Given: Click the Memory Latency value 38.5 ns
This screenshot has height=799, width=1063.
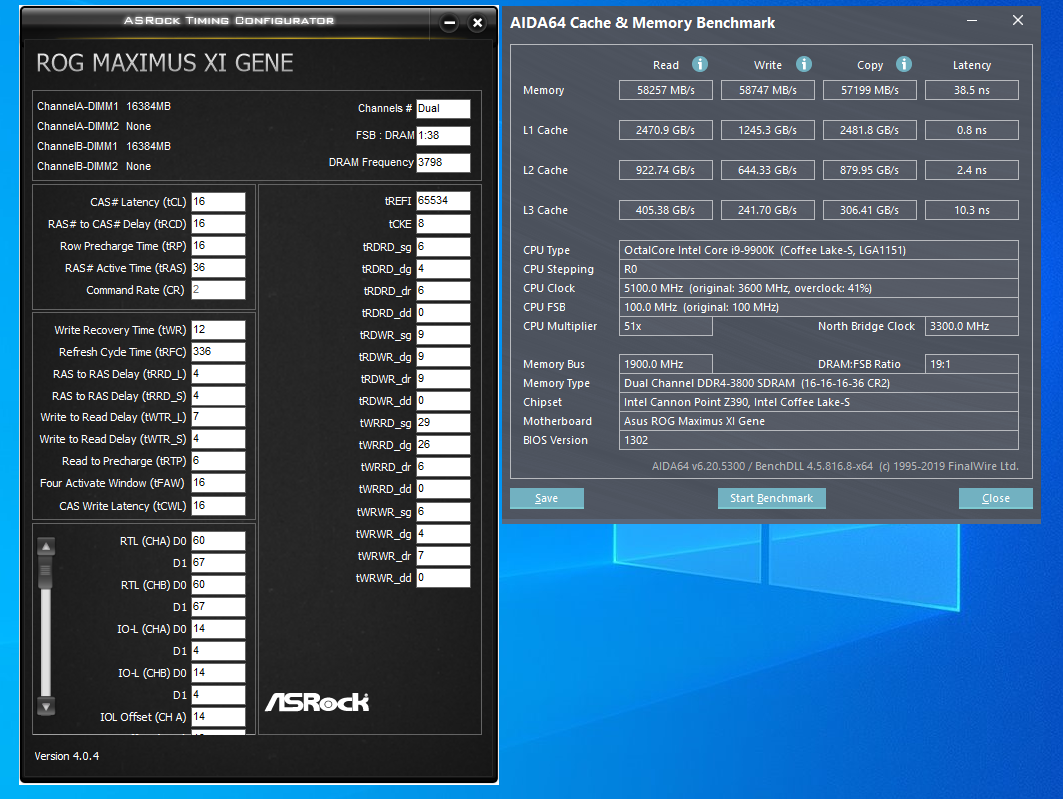Looking at the screenshot, I should click(x=971, y=90).
